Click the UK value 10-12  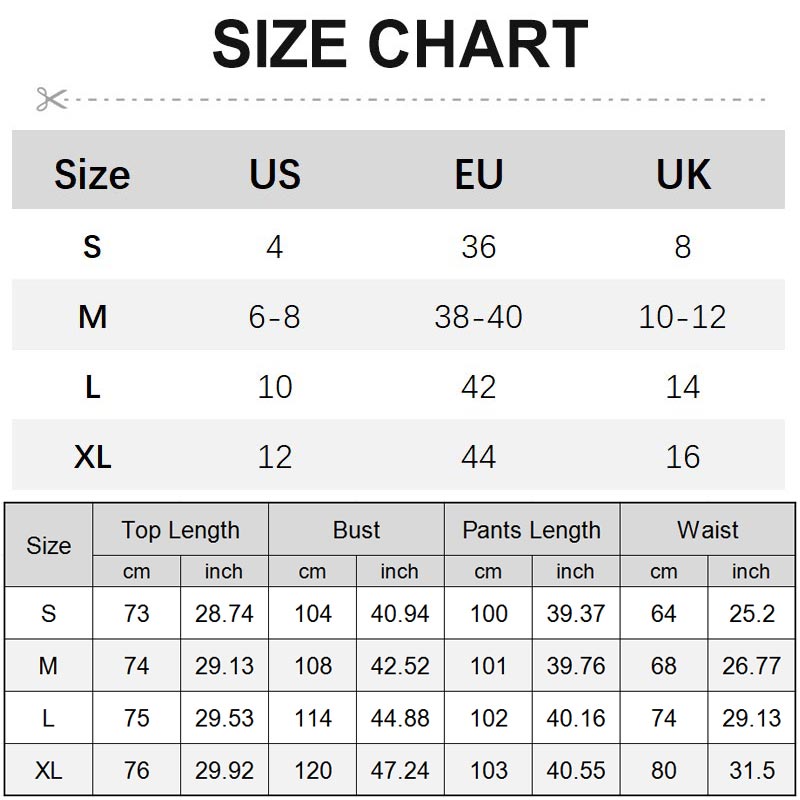[x=683, y=317]
